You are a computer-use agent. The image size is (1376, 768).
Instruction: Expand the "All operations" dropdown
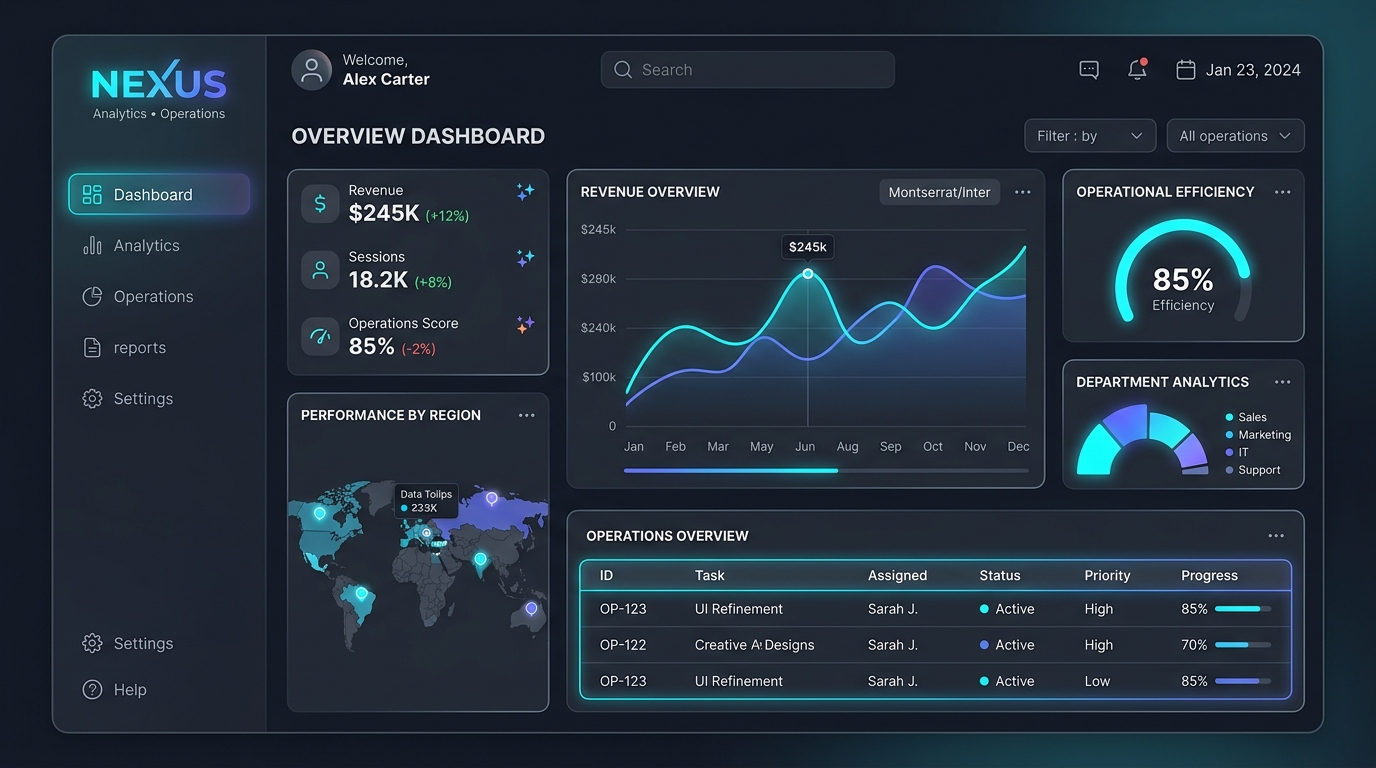[1235, 136]
